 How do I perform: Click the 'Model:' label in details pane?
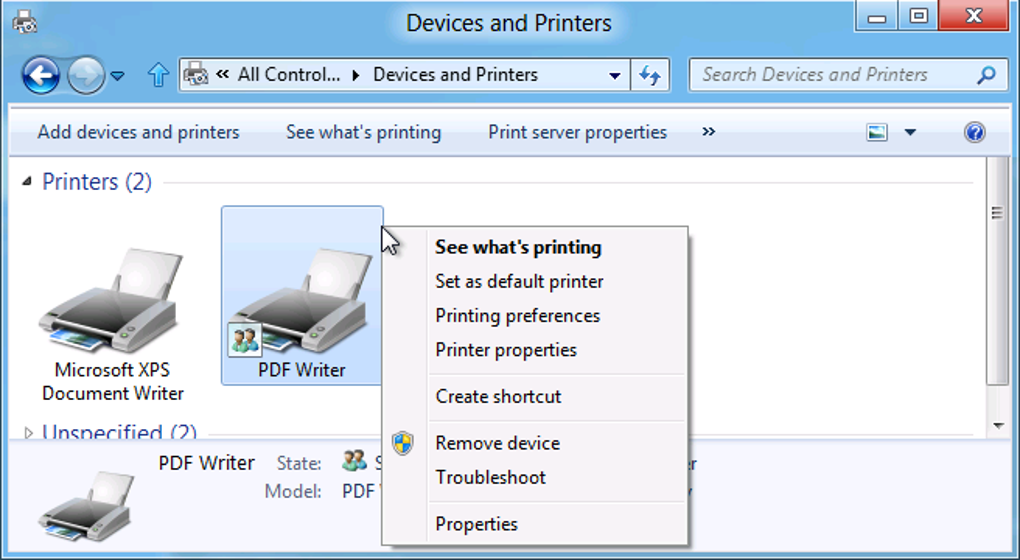tap(293, 491)
